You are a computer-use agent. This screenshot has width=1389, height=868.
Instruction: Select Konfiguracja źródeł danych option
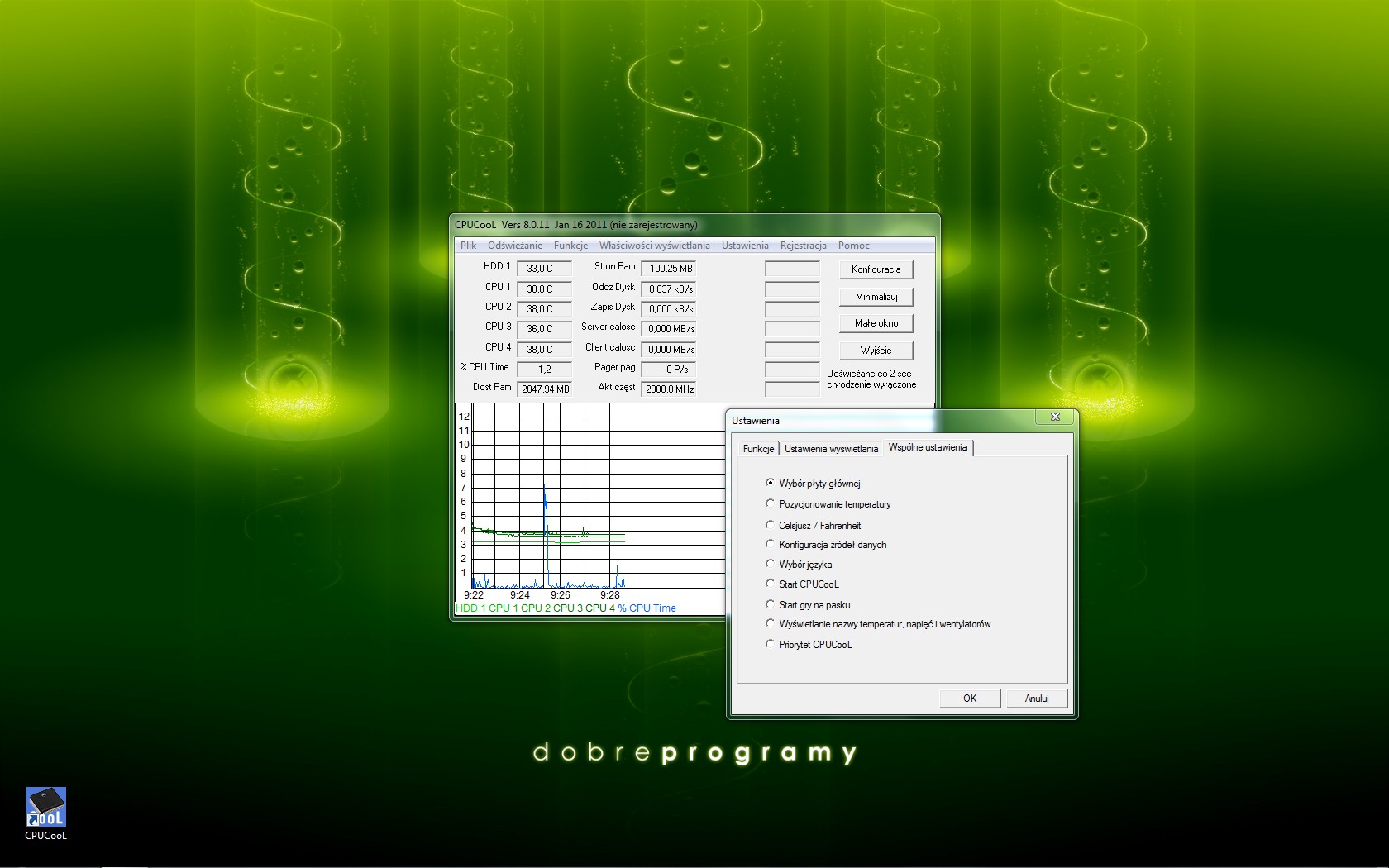(x=771, y=544)
